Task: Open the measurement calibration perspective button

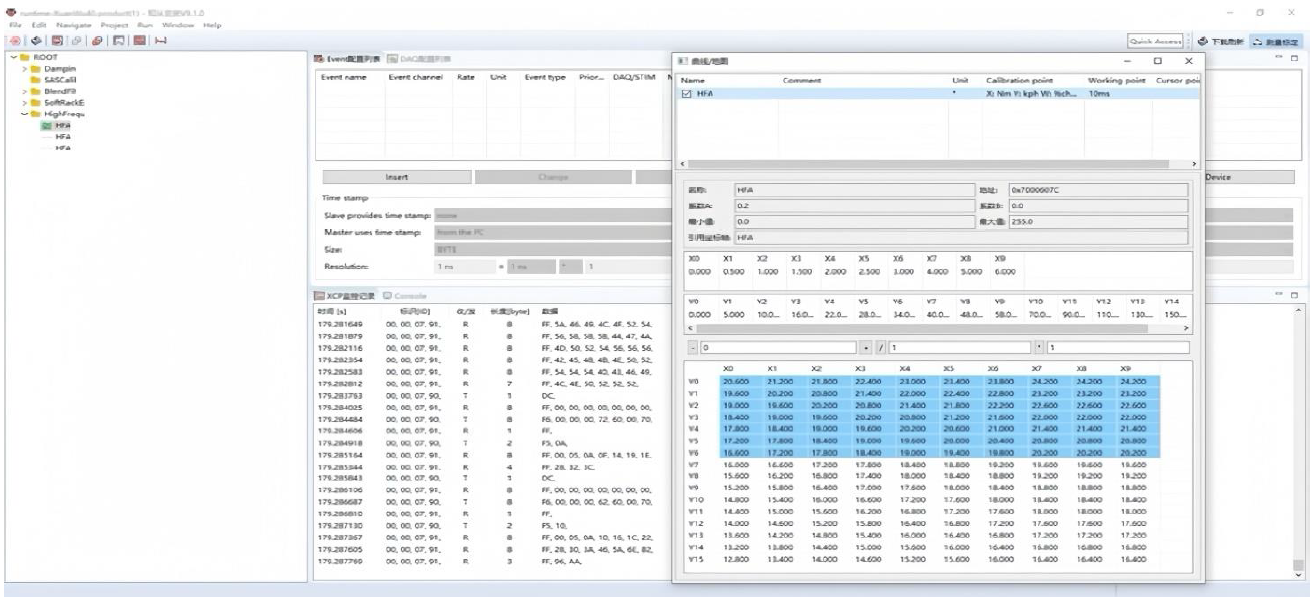Action: (1277, 42)
